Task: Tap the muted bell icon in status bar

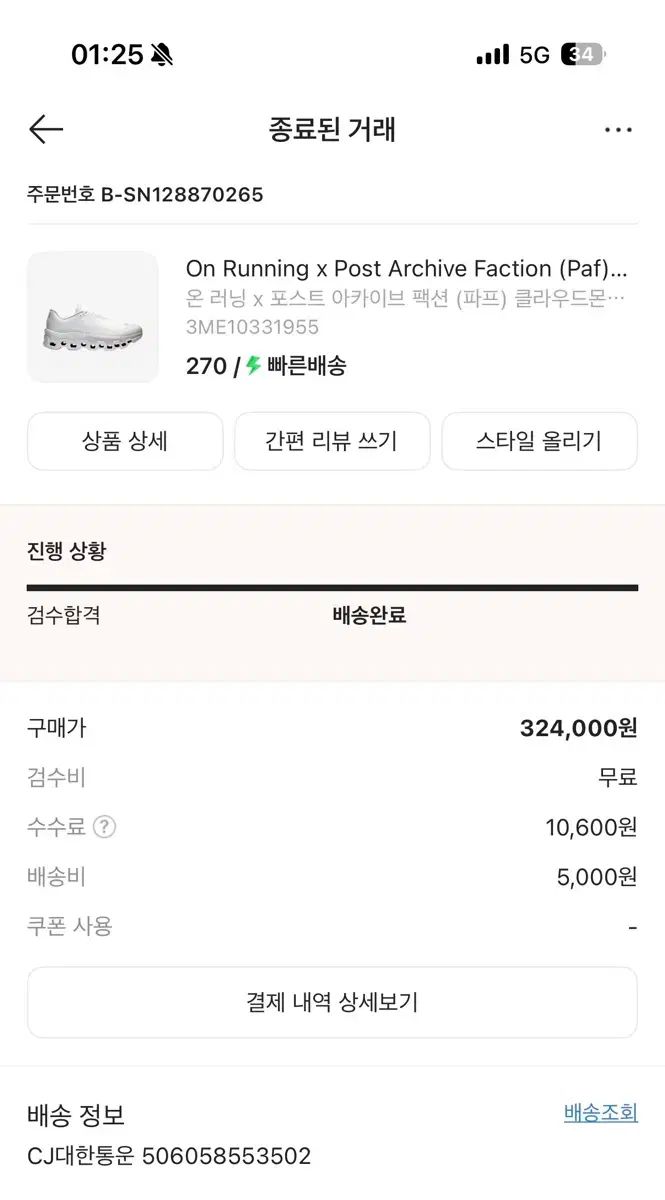Action: [x=161, y=55]
